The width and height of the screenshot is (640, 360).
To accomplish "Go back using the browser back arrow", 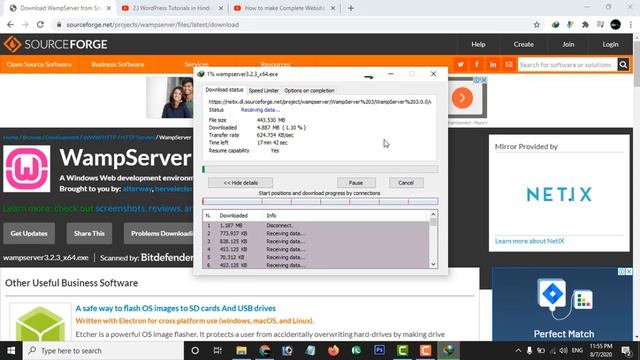I will point(10,24).
